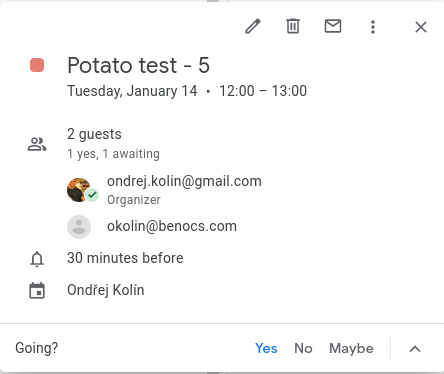Image resolution: width=444 pixels, height=374 pixels.
Task: Click the guests people icon
Action: [x=37, y=144]
